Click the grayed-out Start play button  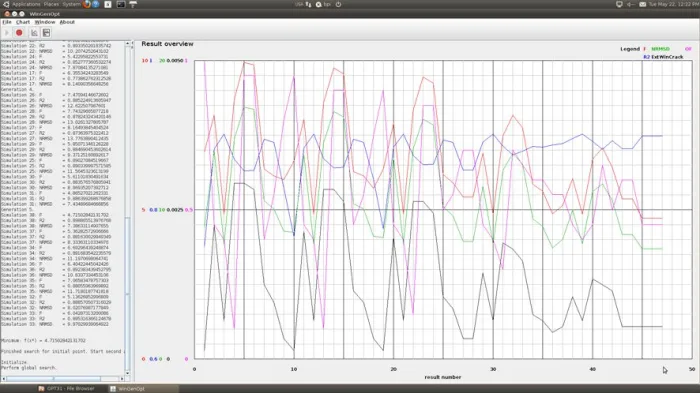6,33
